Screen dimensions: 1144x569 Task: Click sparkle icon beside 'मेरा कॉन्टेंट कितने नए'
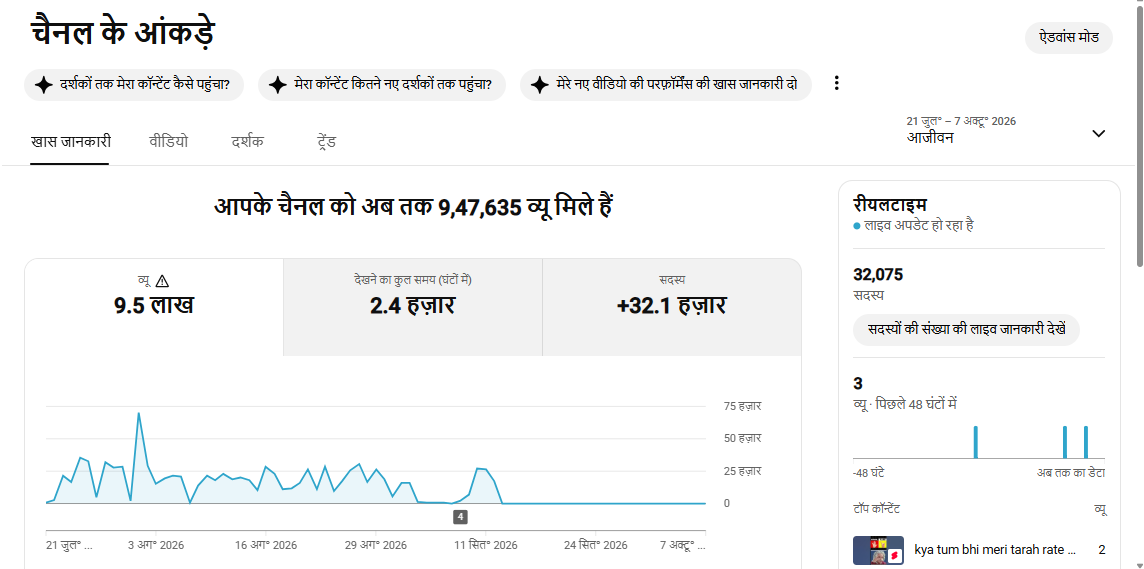(277, 85)
